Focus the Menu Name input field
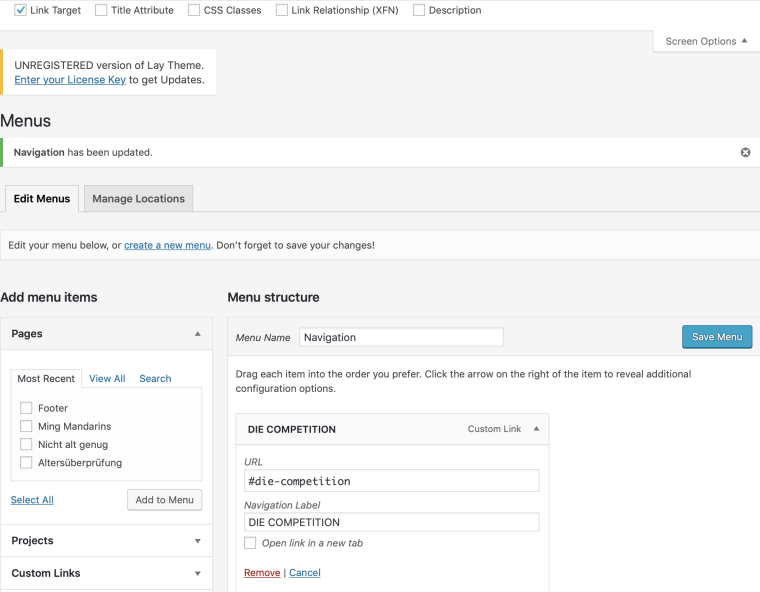 click(x=401, y=337)
